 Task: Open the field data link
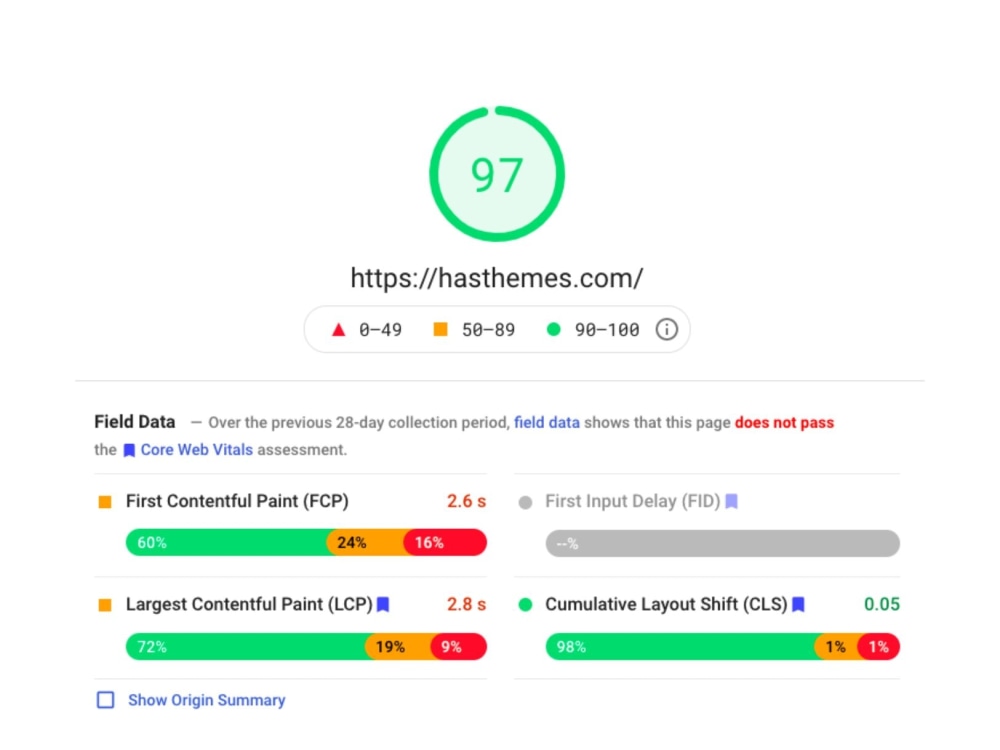(547, 422)
